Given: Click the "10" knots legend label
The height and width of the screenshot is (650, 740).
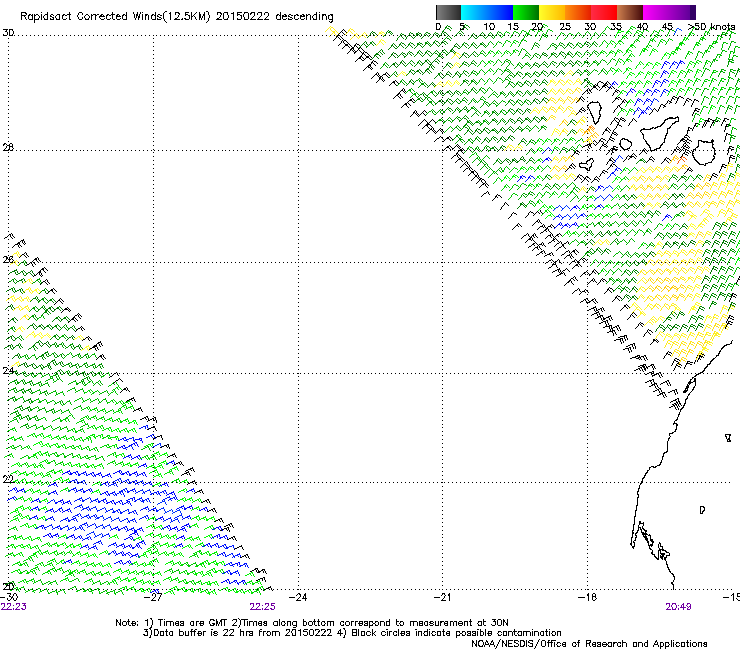Looking at the screenshot, I should coord(489,26).
